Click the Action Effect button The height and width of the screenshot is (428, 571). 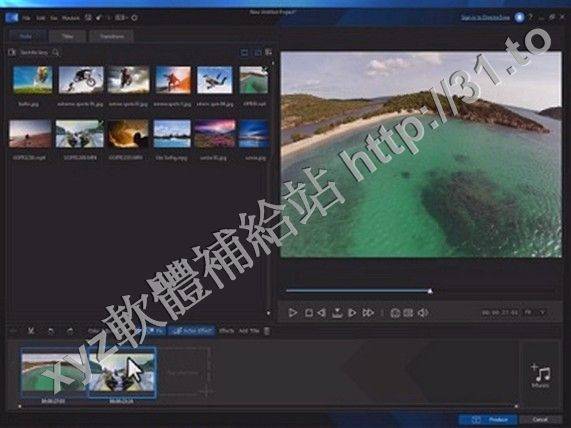[x=192, y=331]
